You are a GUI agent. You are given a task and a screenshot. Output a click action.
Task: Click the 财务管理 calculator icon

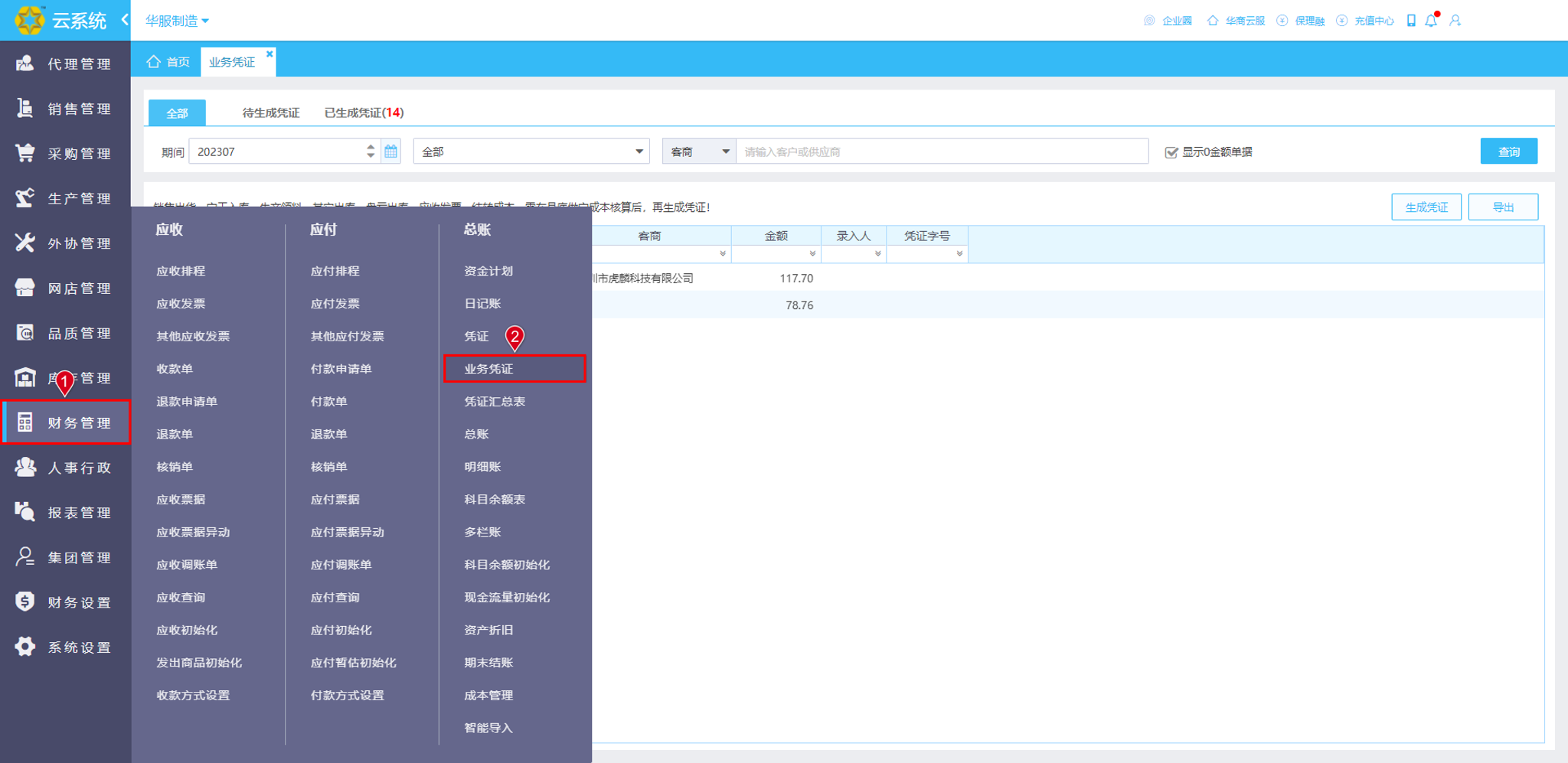[x=24, y=422]
